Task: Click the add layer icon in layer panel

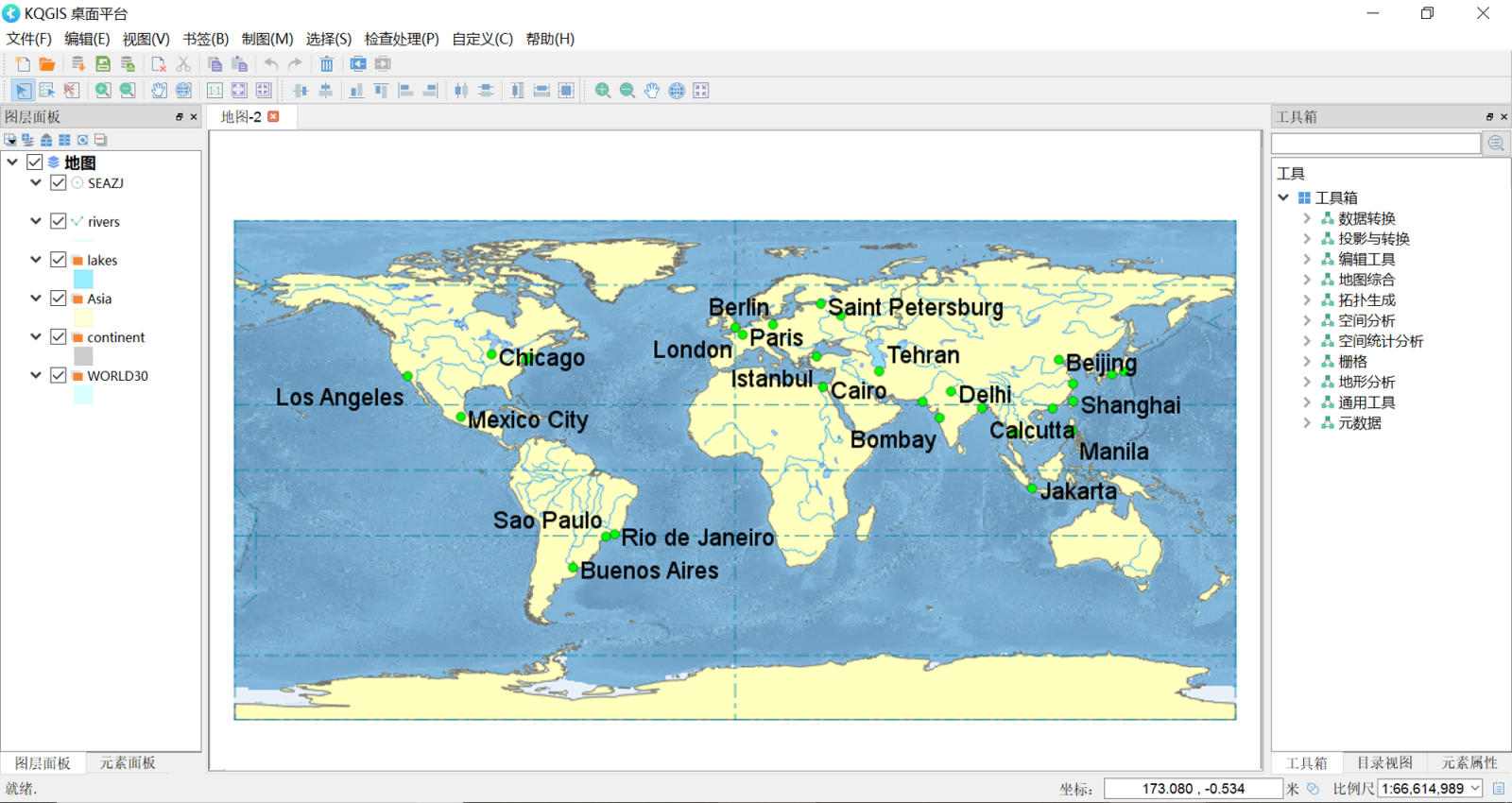Action: pyautogui.click(x=10, y=140)
